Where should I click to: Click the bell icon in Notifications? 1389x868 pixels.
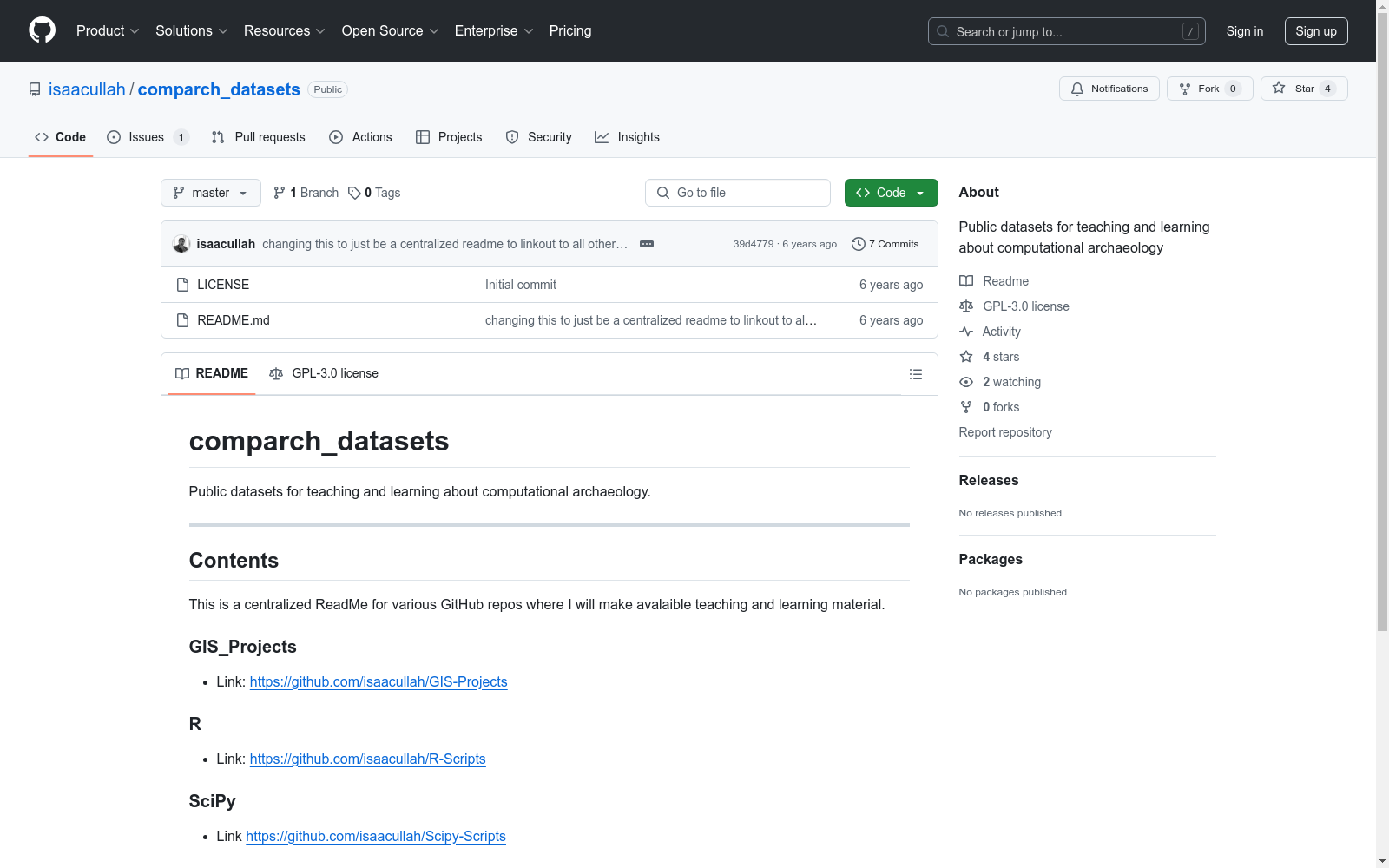[1077, 89]
